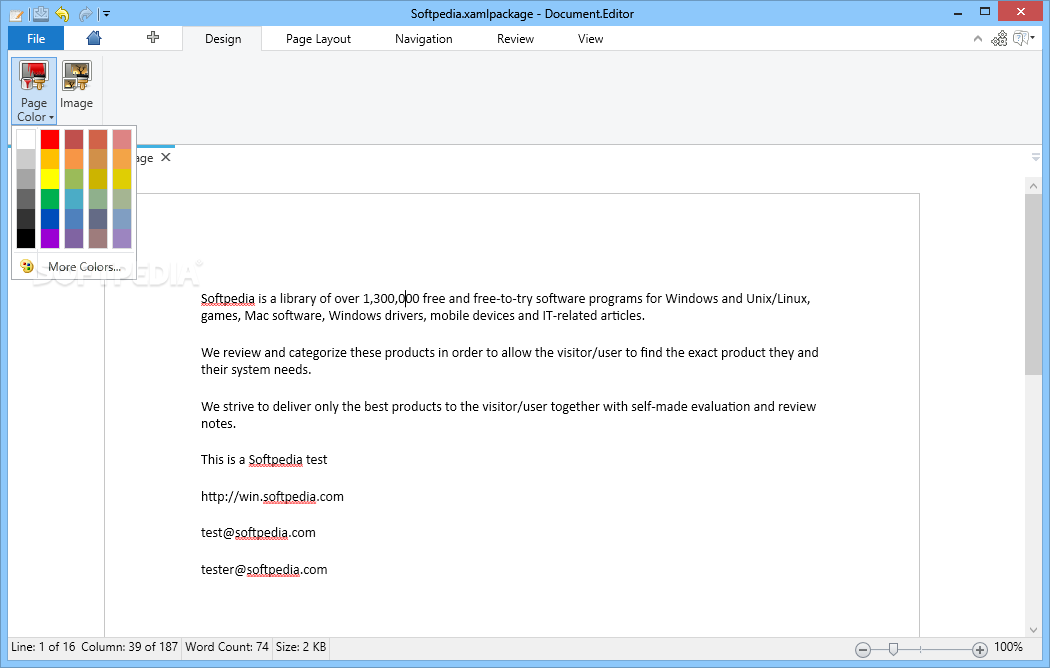Zoom out with the minus button
The image size is (1050, 668).
click(x=863, y=649)
